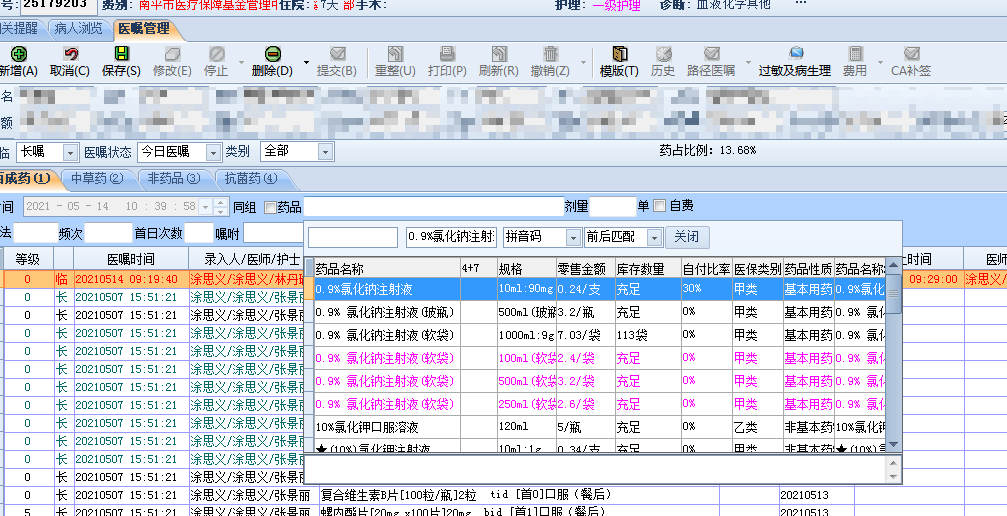Screen dimensions: 1007x516
Task: Open the 费用 fees calculator icon
Action: pos(855,55)
